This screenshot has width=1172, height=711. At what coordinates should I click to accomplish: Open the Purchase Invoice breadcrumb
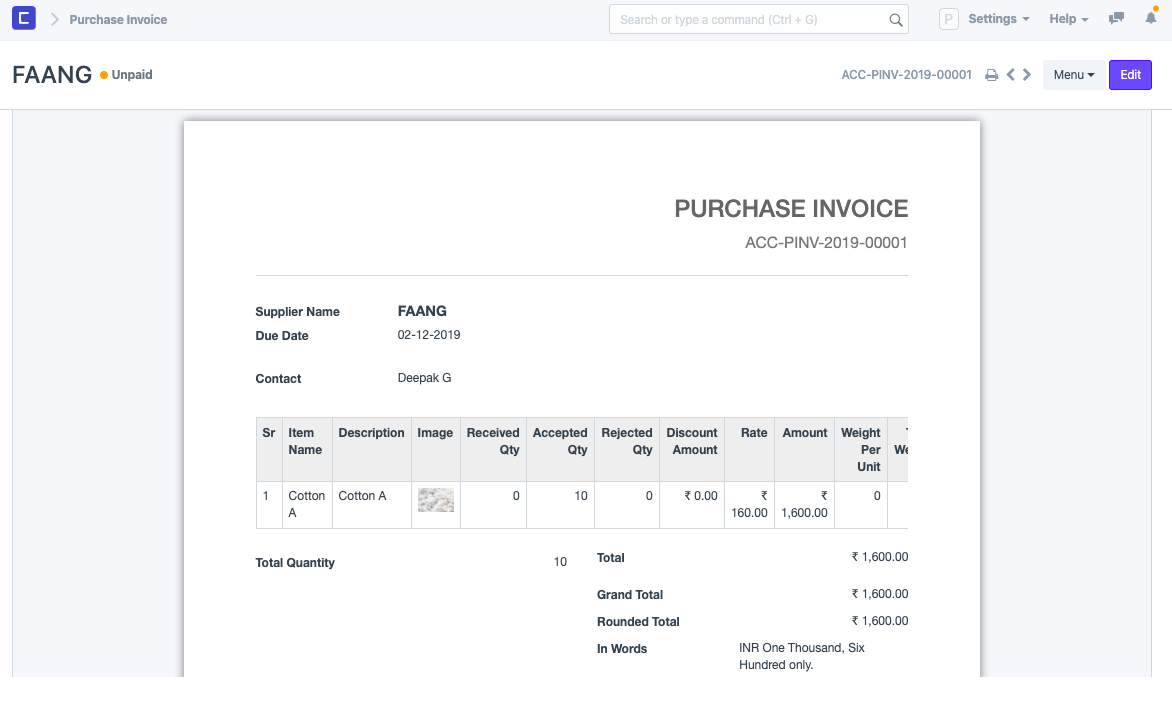tap(118, 19)
